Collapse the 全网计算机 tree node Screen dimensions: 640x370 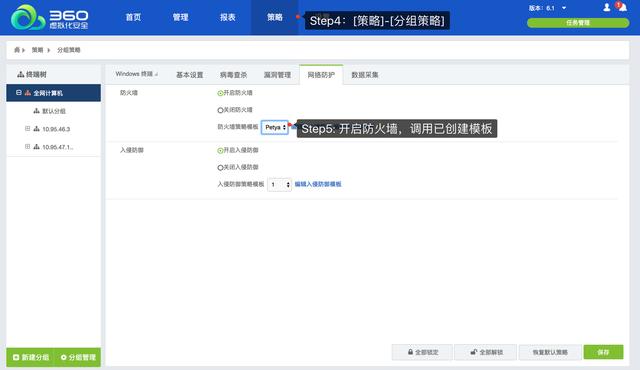(19, 93)
